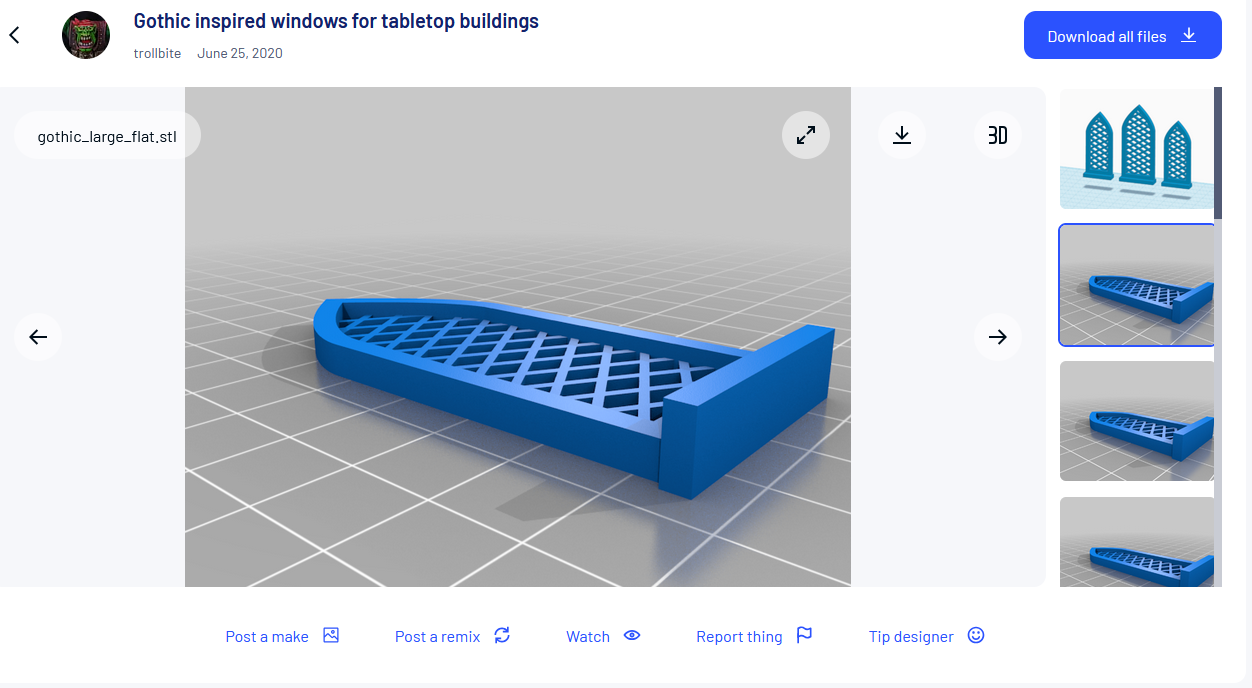Go back using the left chevron arrow
Viewport: 1252px width, 688px height.
pos(14,35)
